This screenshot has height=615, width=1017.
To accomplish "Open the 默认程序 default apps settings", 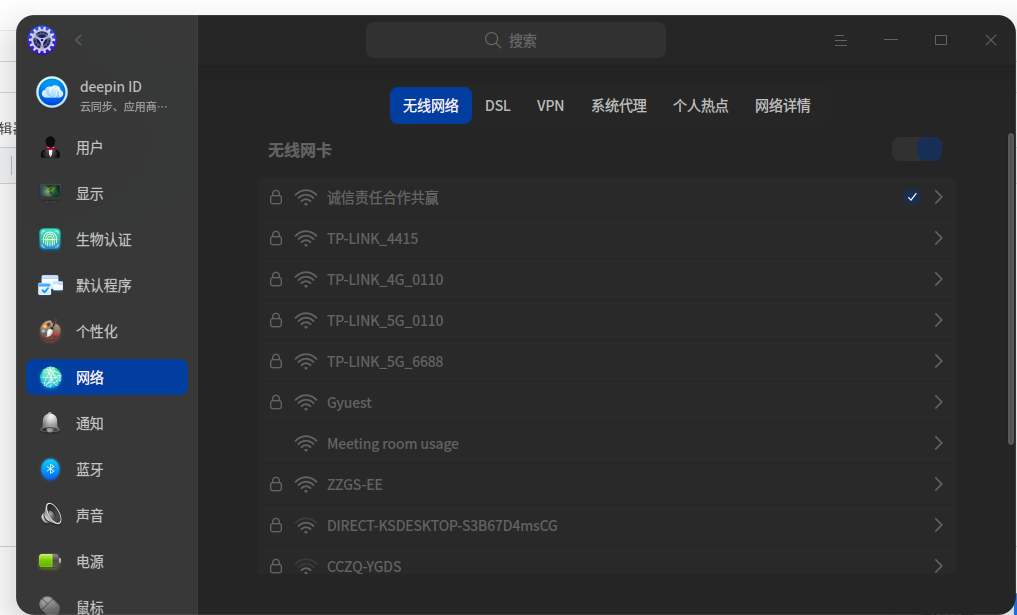I will 107,285.
